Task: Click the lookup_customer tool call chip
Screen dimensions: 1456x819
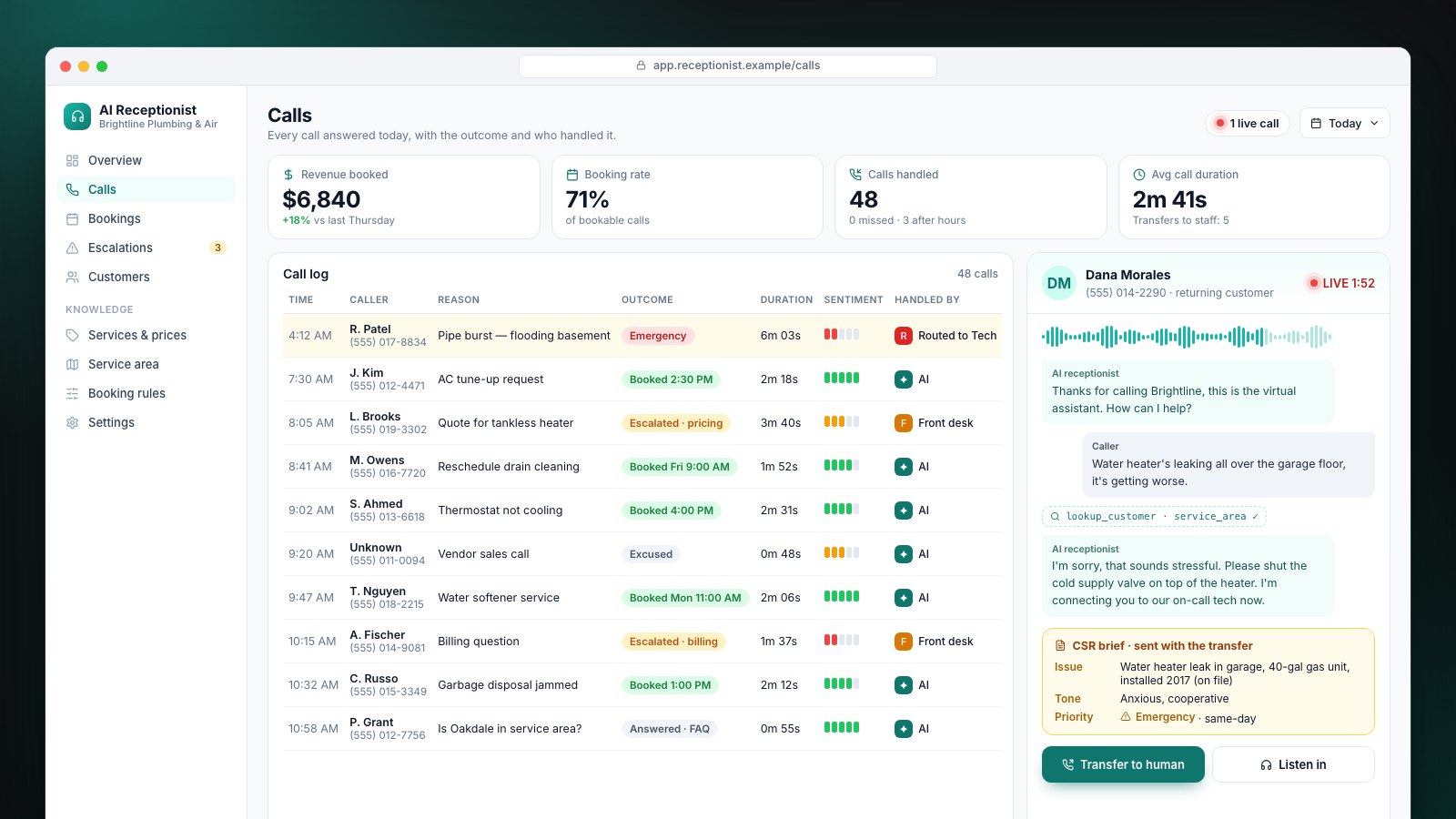Action: pyautogui.click(x=1154, y=516)
